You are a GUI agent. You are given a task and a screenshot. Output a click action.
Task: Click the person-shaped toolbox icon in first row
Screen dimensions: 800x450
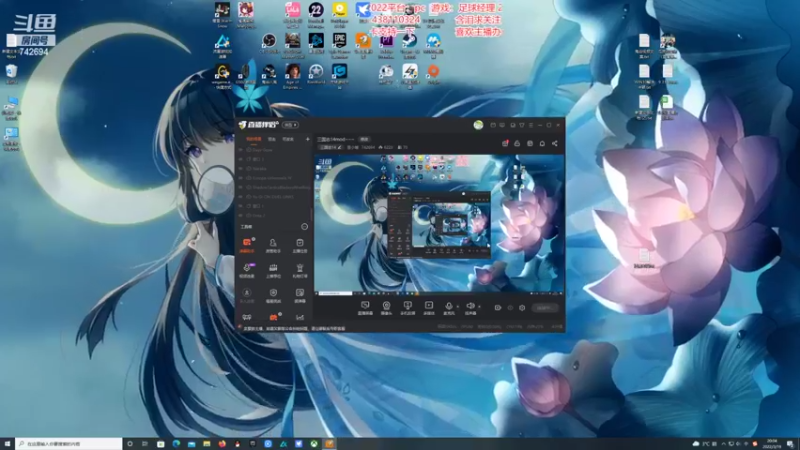273,244
